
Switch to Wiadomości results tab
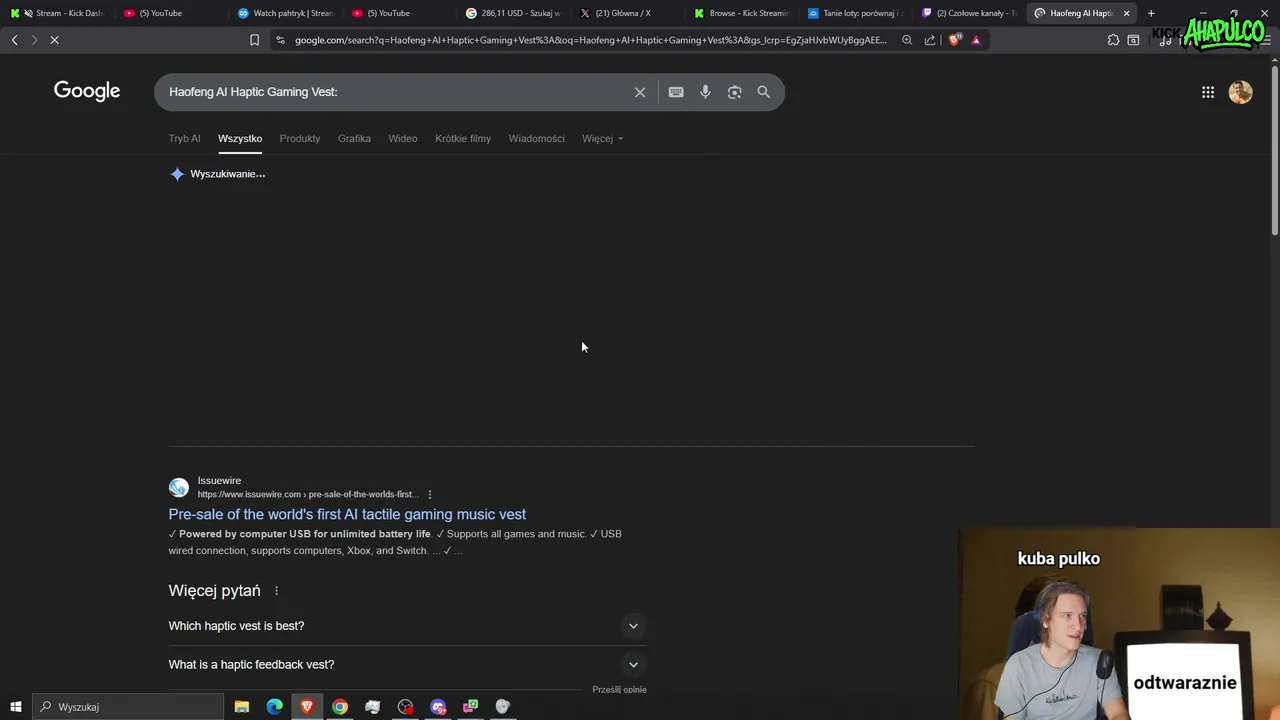(x=536, y=138)
